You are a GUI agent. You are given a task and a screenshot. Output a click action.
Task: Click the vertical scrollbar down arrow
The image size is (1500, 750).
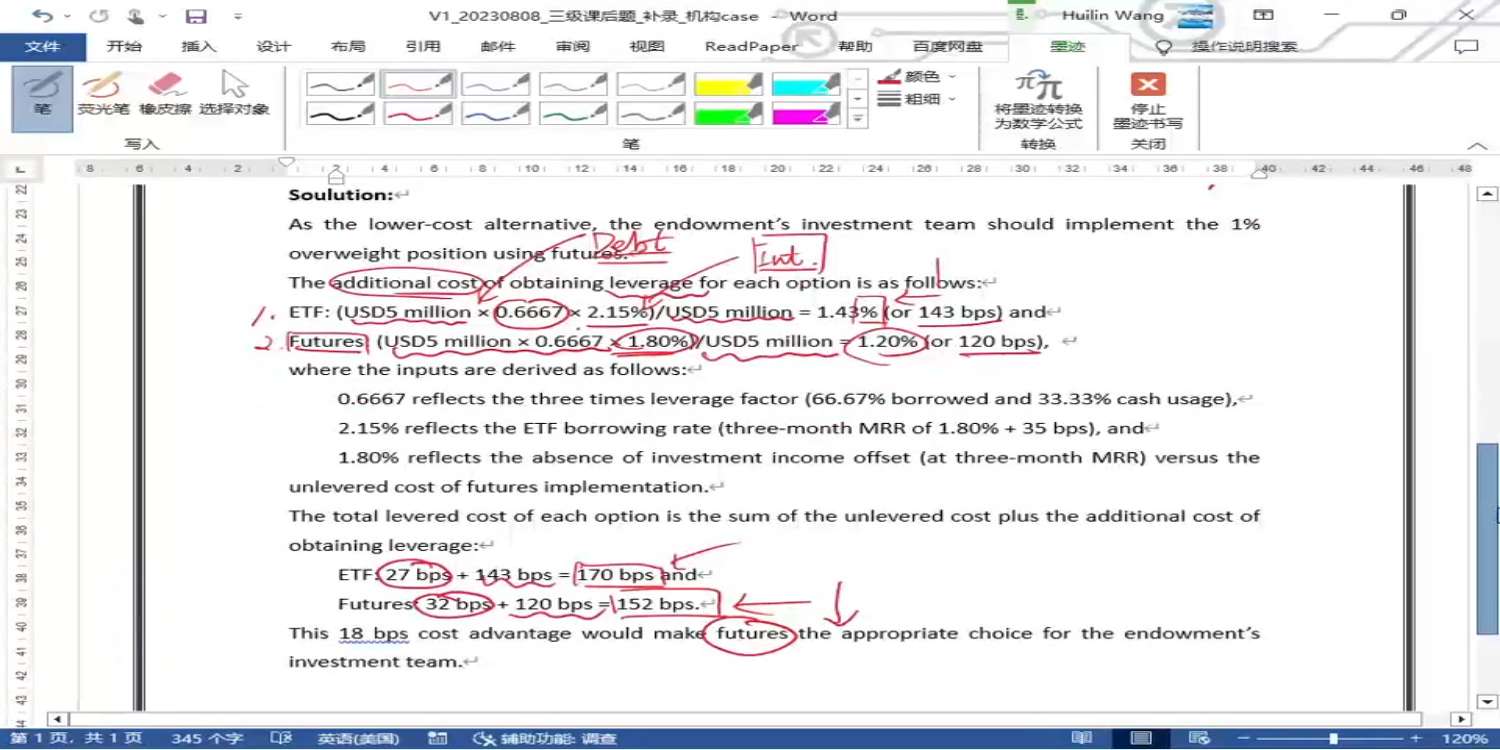click(1487, 702)
